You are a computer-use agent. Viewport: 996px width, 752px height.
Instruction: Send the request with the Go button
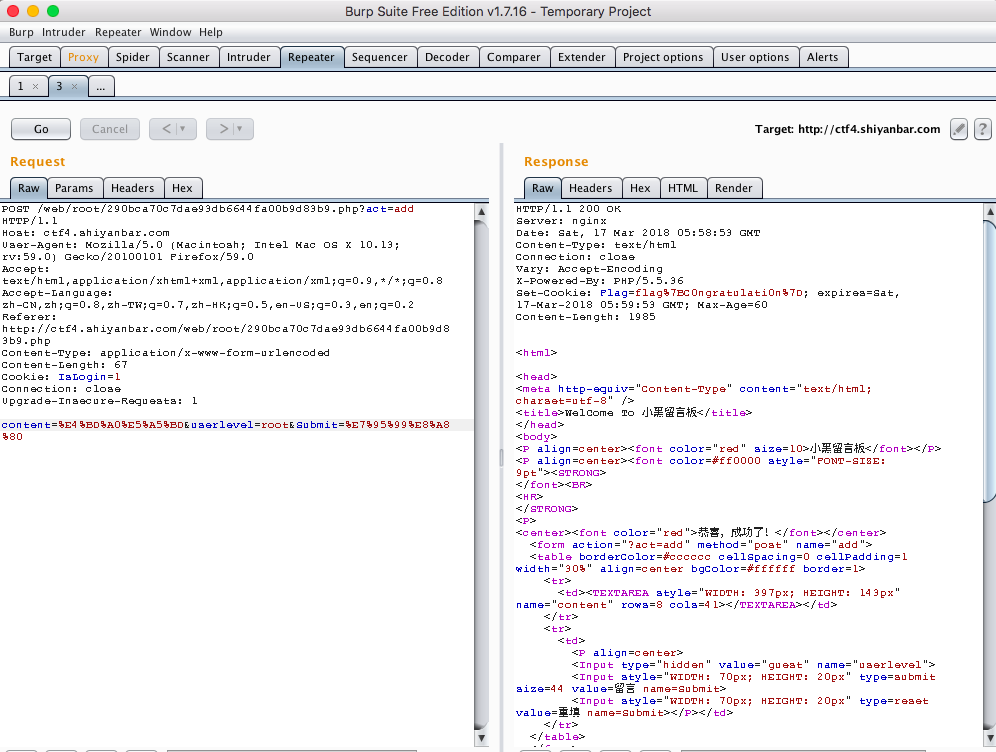pyautogui.click(x=41, y=129)
